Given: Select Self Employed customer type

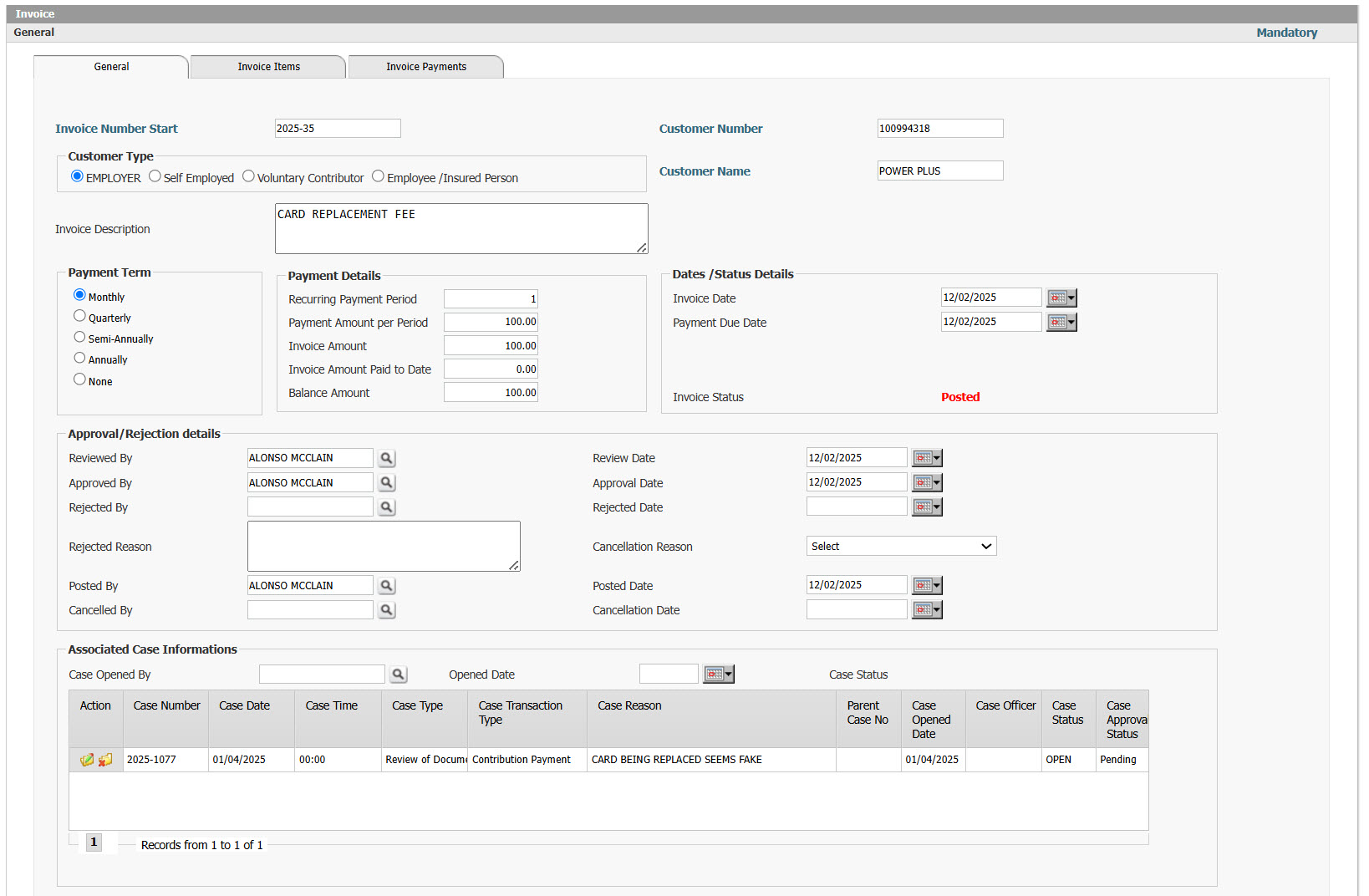Looking at the screenshot, I should point(155,176).
